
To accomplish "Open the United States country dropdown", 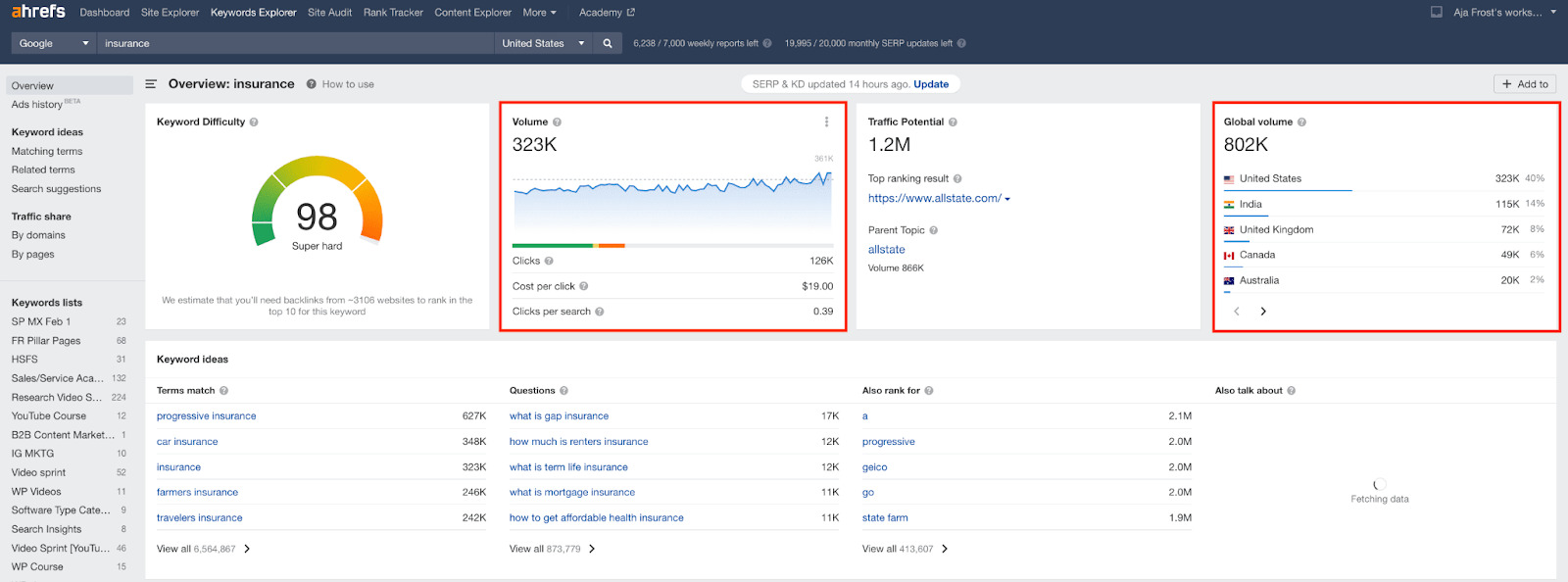I will click(544, 43).
